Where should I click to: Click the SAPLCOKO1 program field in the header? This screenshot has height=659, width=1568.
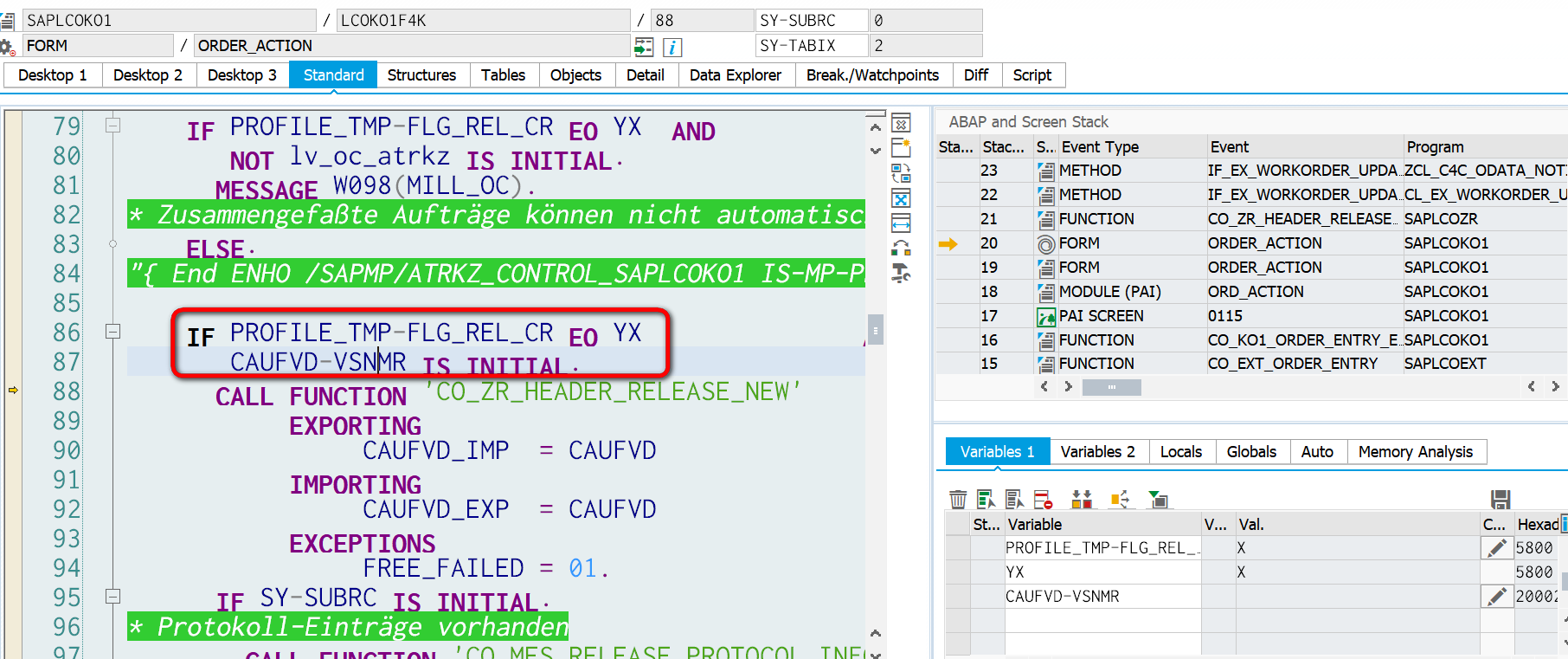pyautogui.click(x=170, y=21)
